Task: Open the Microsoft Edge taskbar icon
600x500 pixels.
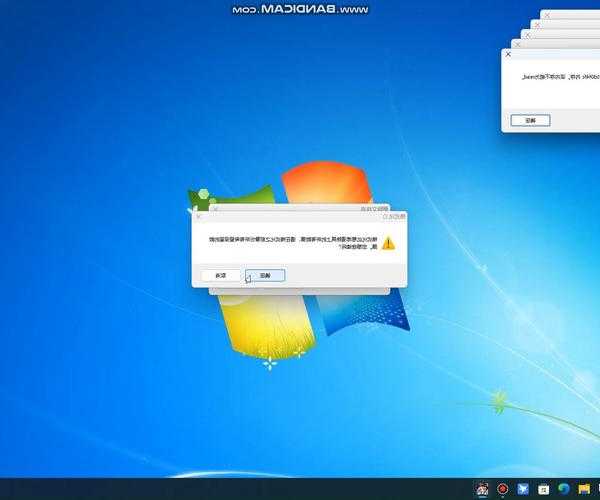Action: click(x=563, y=489)
